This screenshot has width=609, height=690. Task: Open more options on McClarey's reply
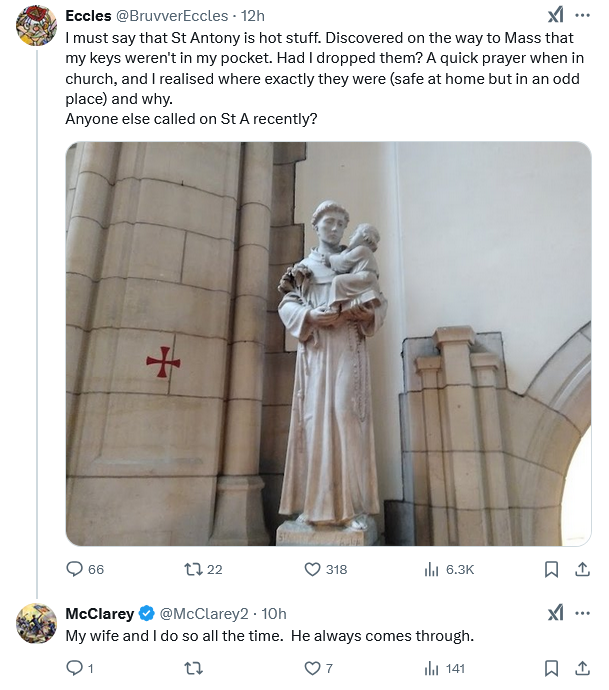click(x=582, y=613)
